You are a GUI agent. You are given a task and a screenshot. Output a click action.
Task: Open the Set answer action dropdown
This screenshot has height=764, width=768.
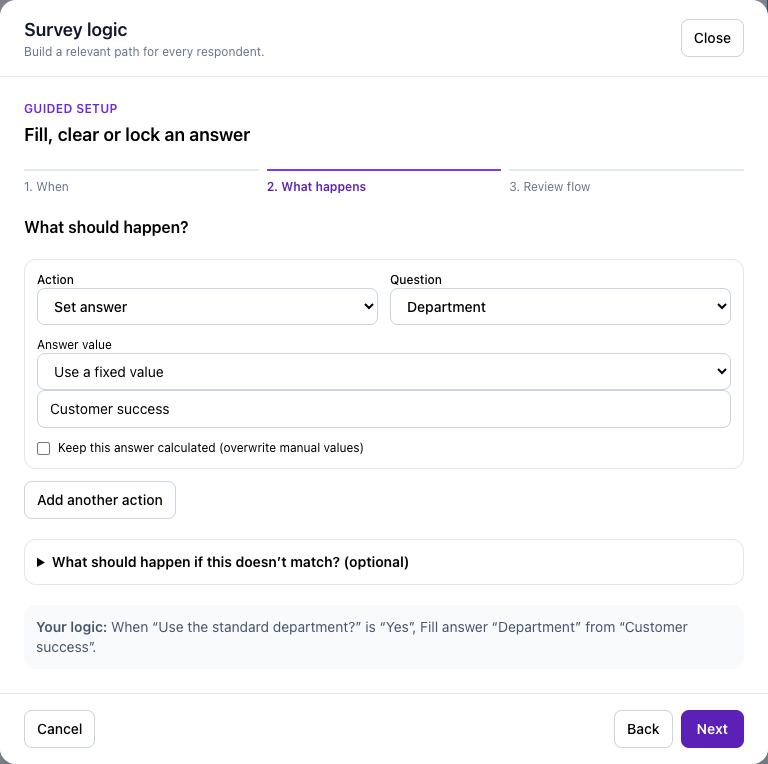(207, 307)
